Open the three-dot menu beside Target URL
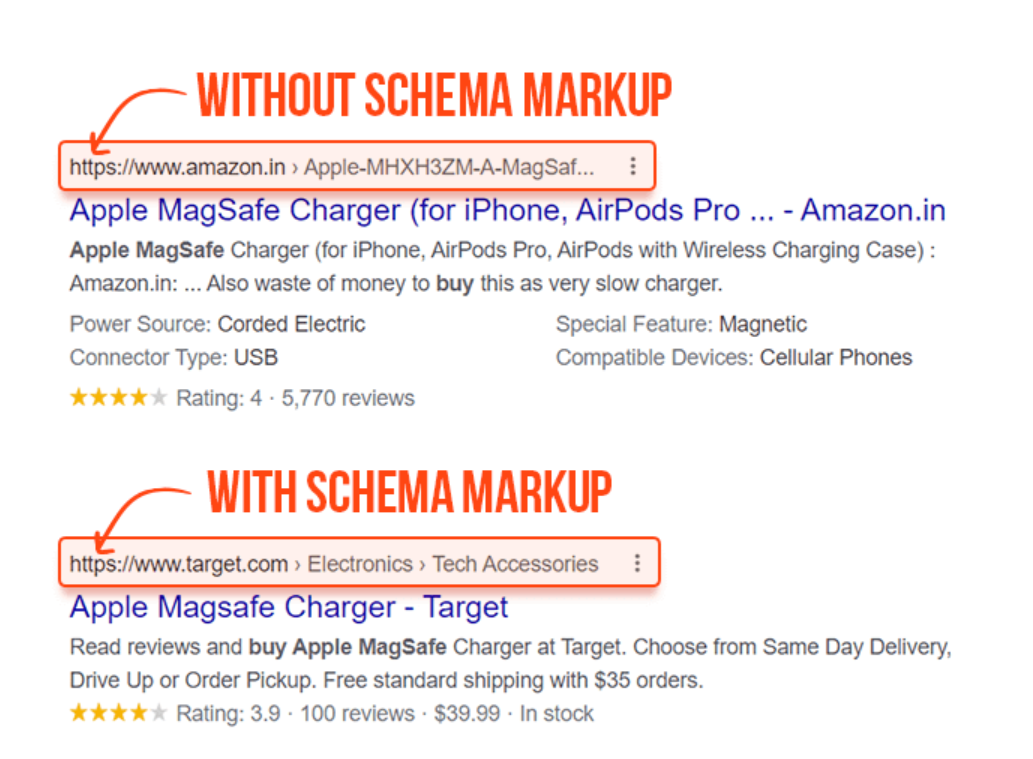 click(x=637, y=563)
